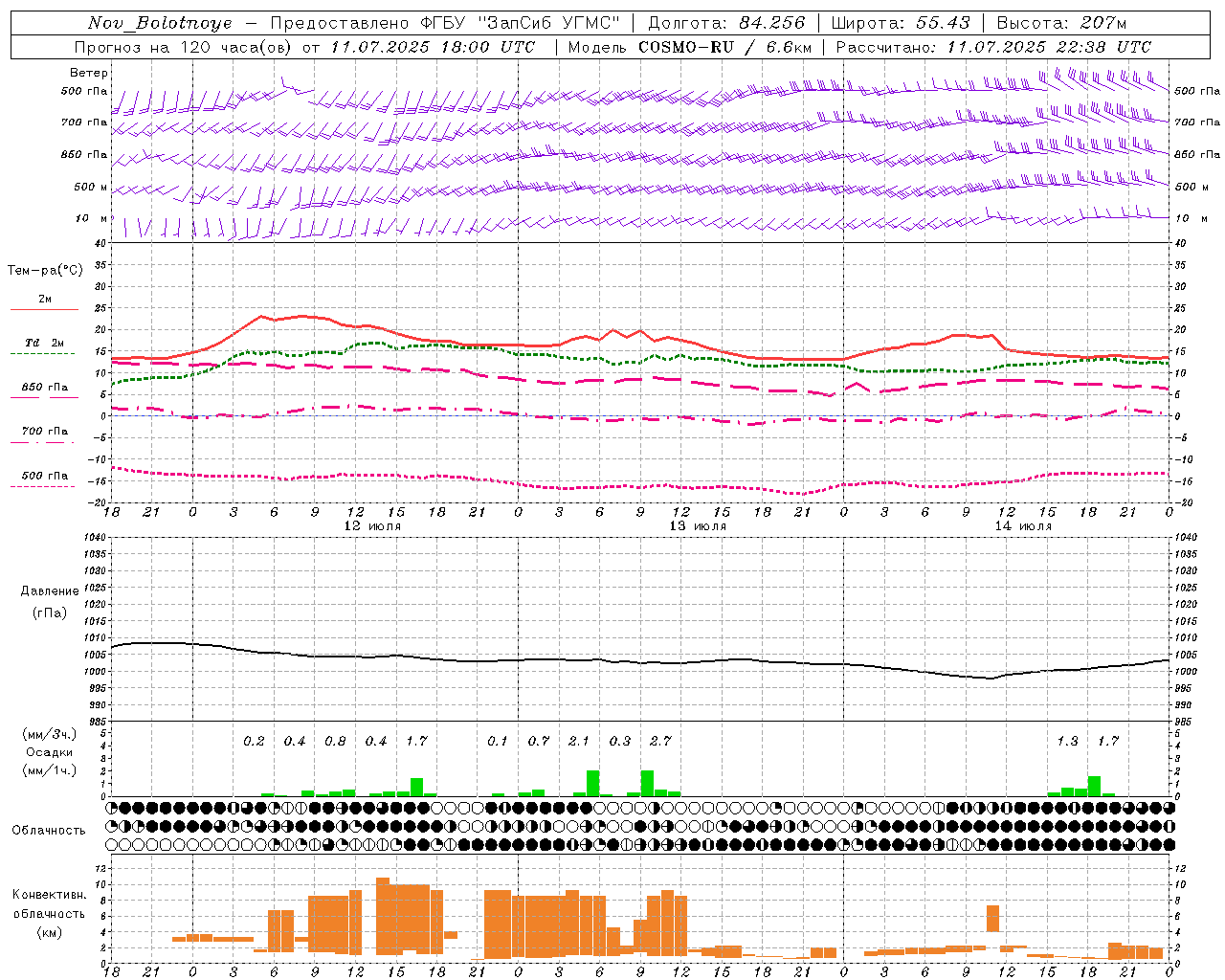Screen dimensions: 1225x980
Task: Select the Модель COSMO-RU / 6.6км text
Action: point(690,47)
